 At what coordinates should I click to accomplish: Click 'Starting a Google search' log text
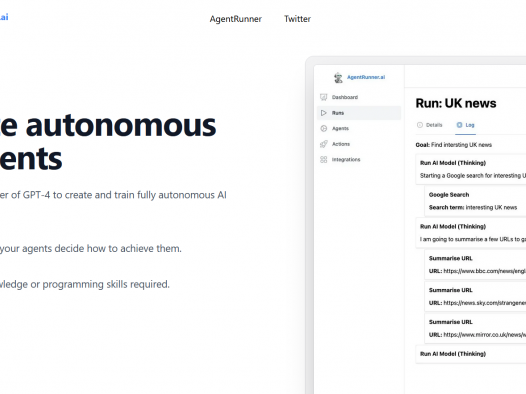[x=473, y=176]
